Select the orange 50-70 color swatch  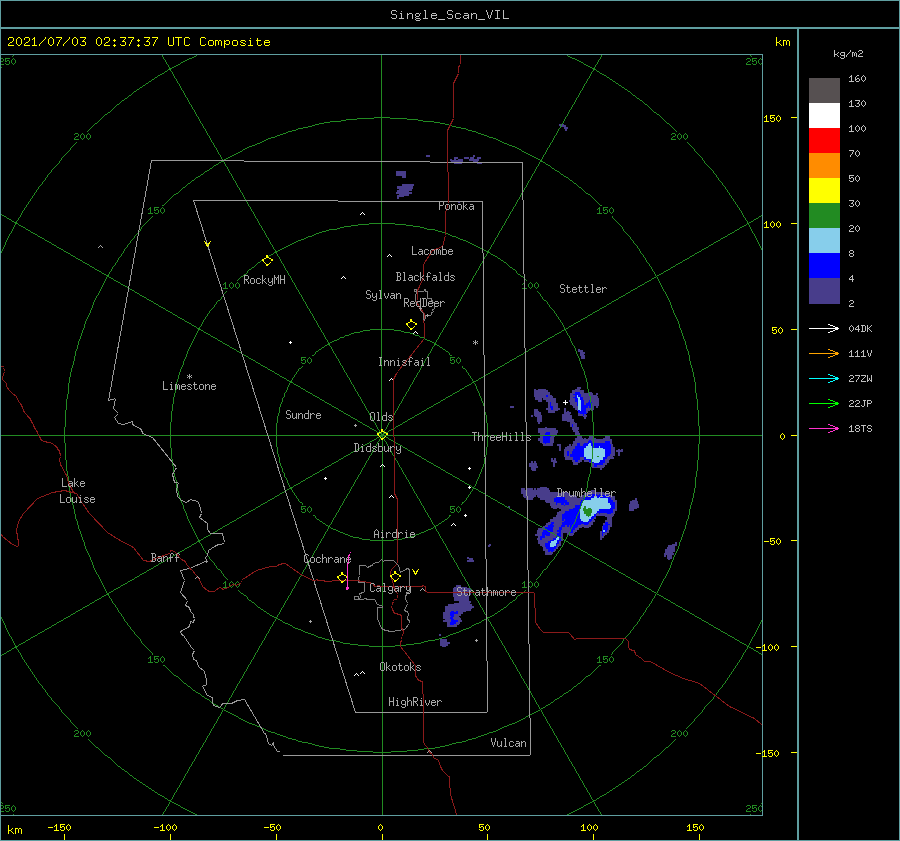coord(824,166)
